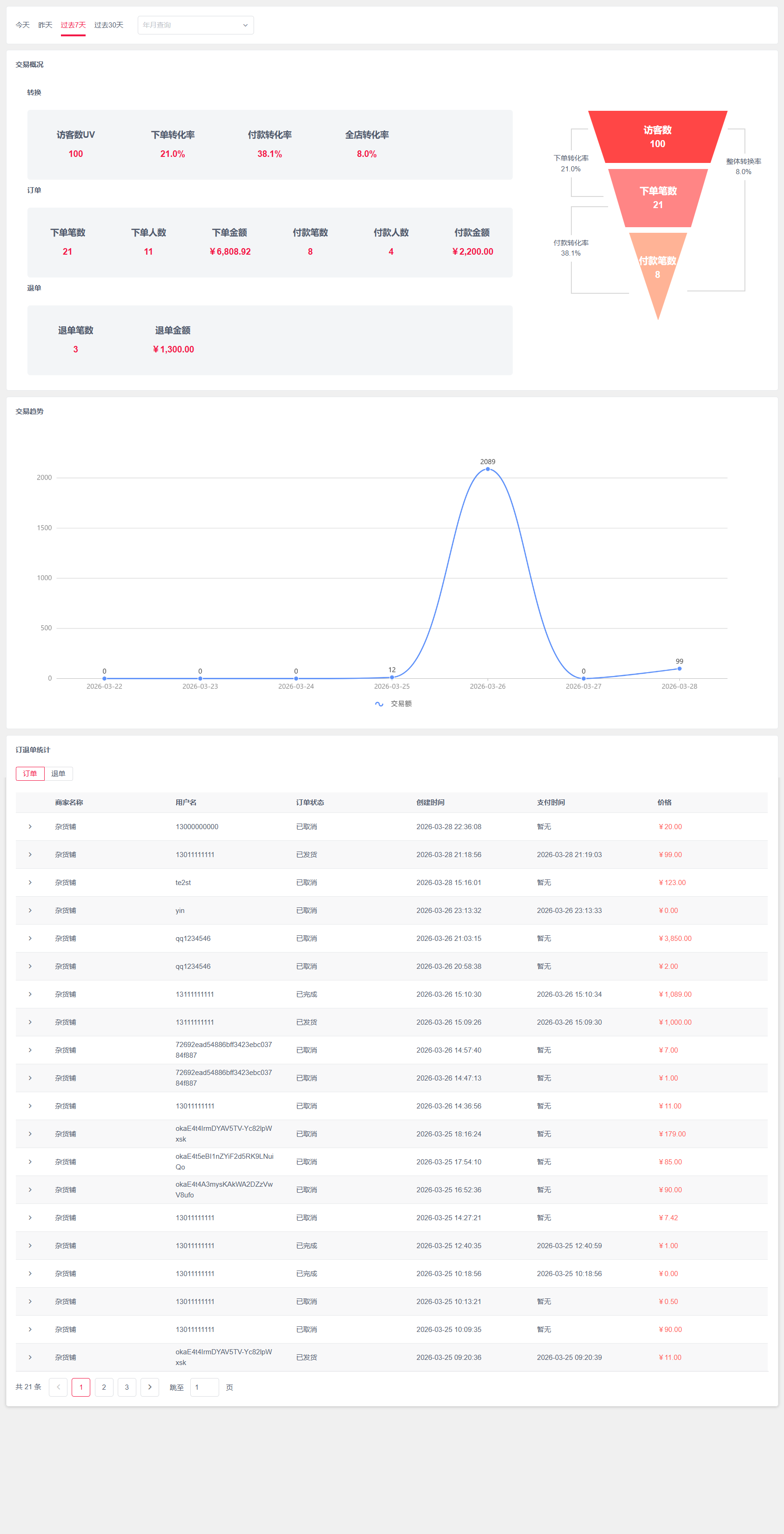Select the 订单 toggle in 订退单统计

[30, 774]
